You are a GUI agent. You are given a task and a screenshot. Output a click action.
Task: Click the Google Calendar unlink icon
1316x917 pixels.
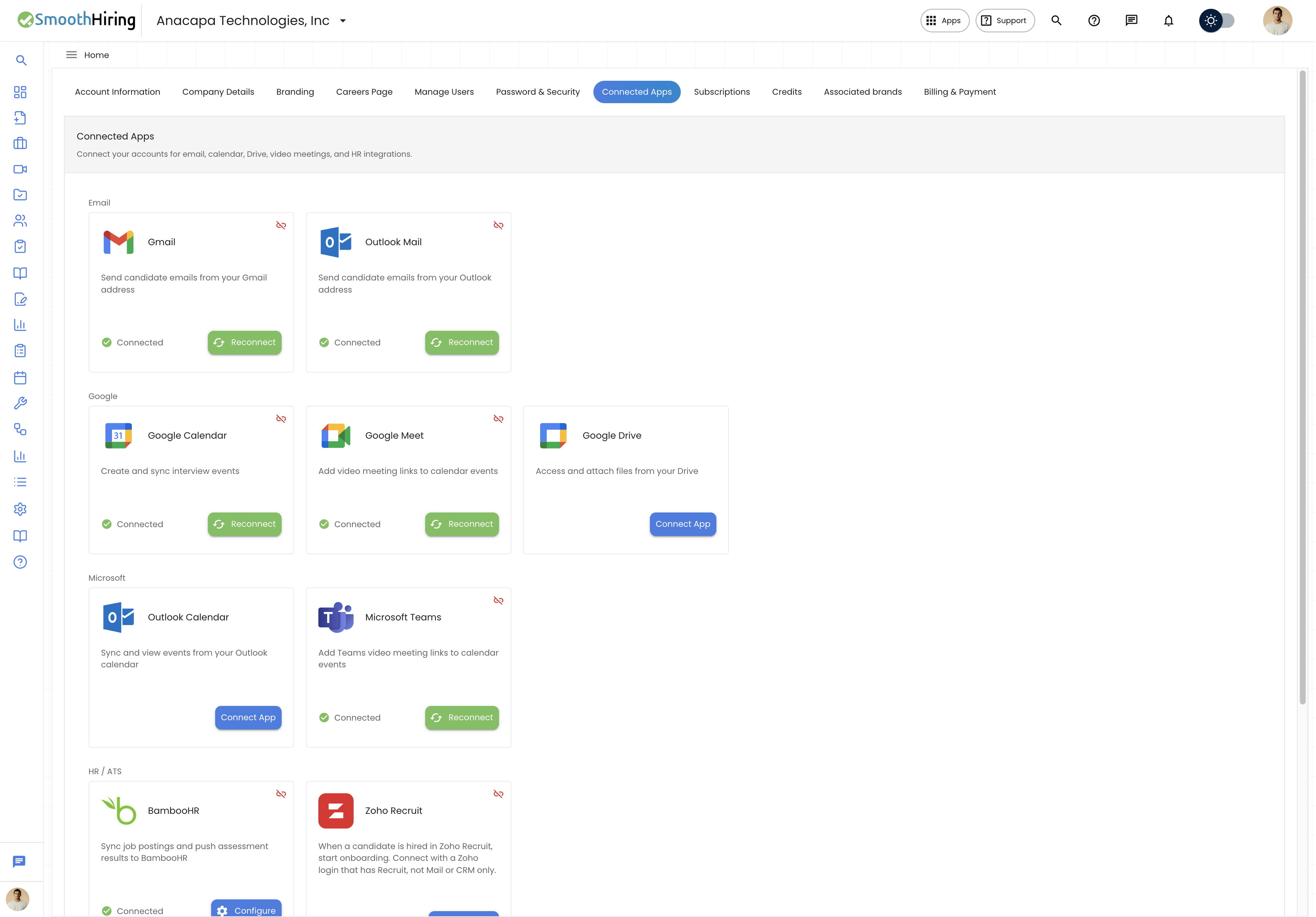(281, 419)
